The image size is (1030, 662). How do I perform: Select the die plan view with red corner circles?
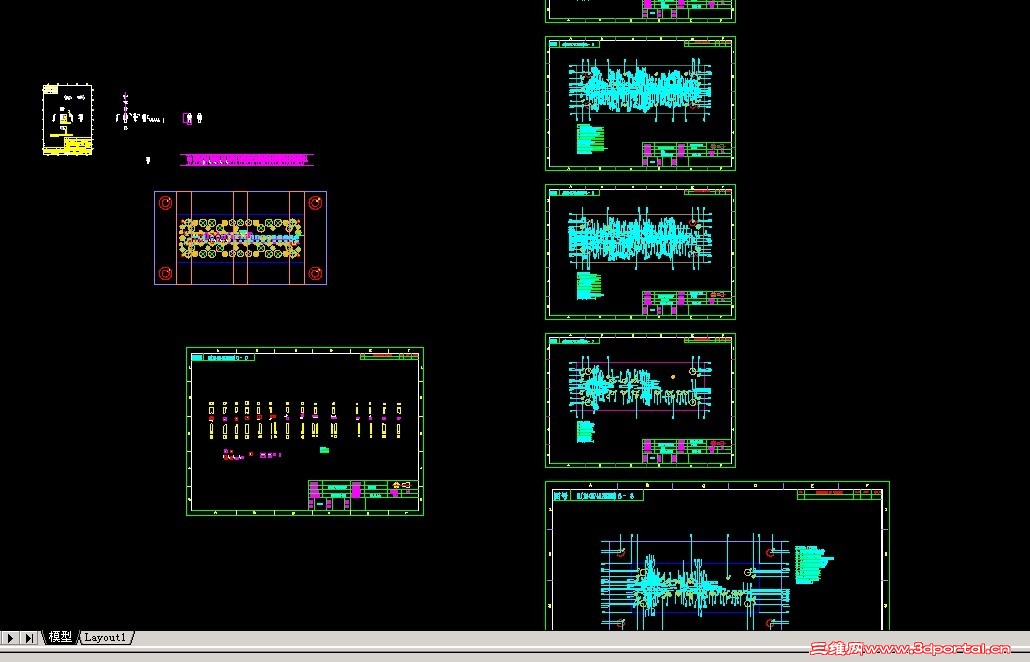[x=240, y=238]
